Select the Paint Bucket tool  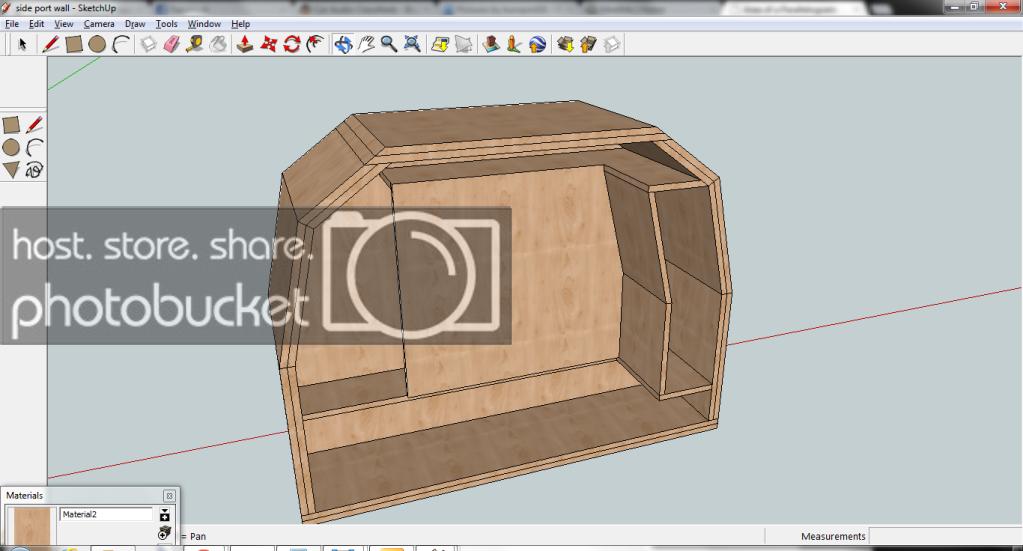[218, 44]
